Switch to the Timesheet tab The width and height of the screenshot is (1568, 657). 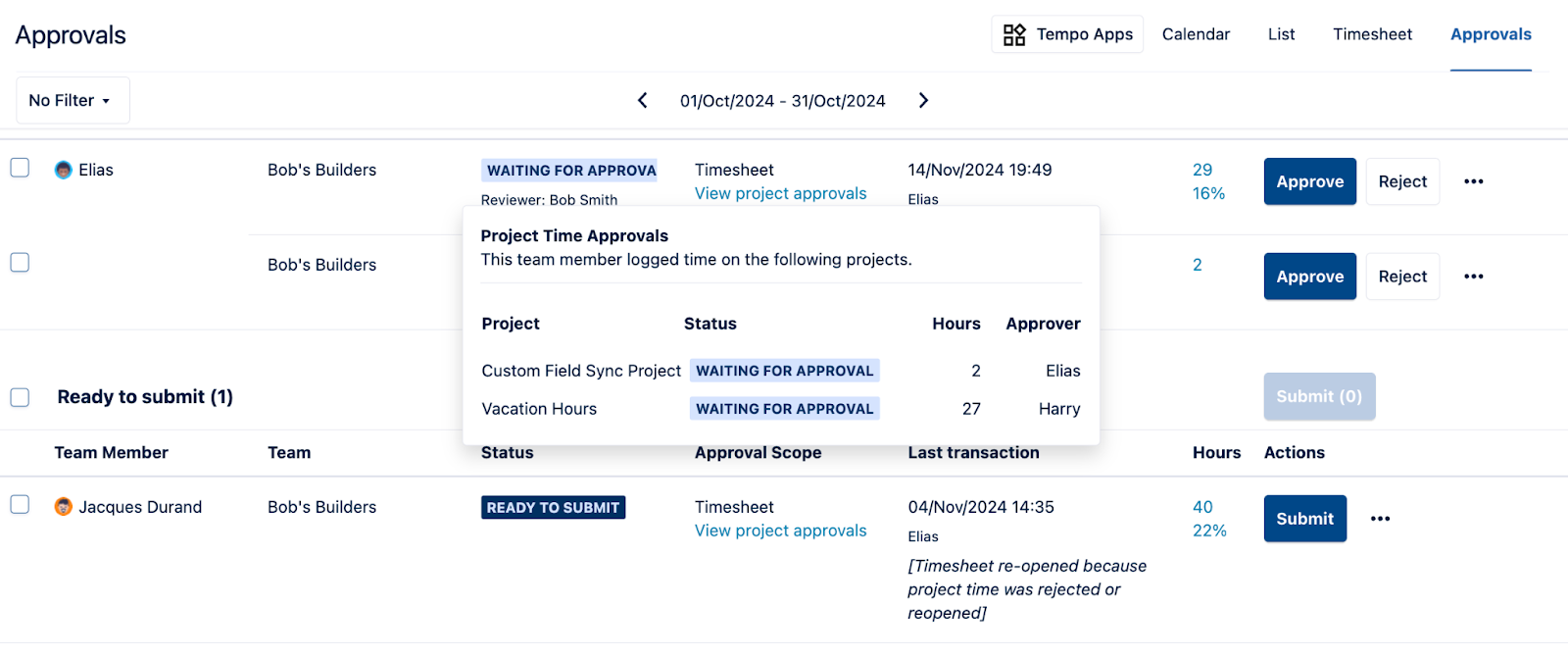pos(1372,34)
